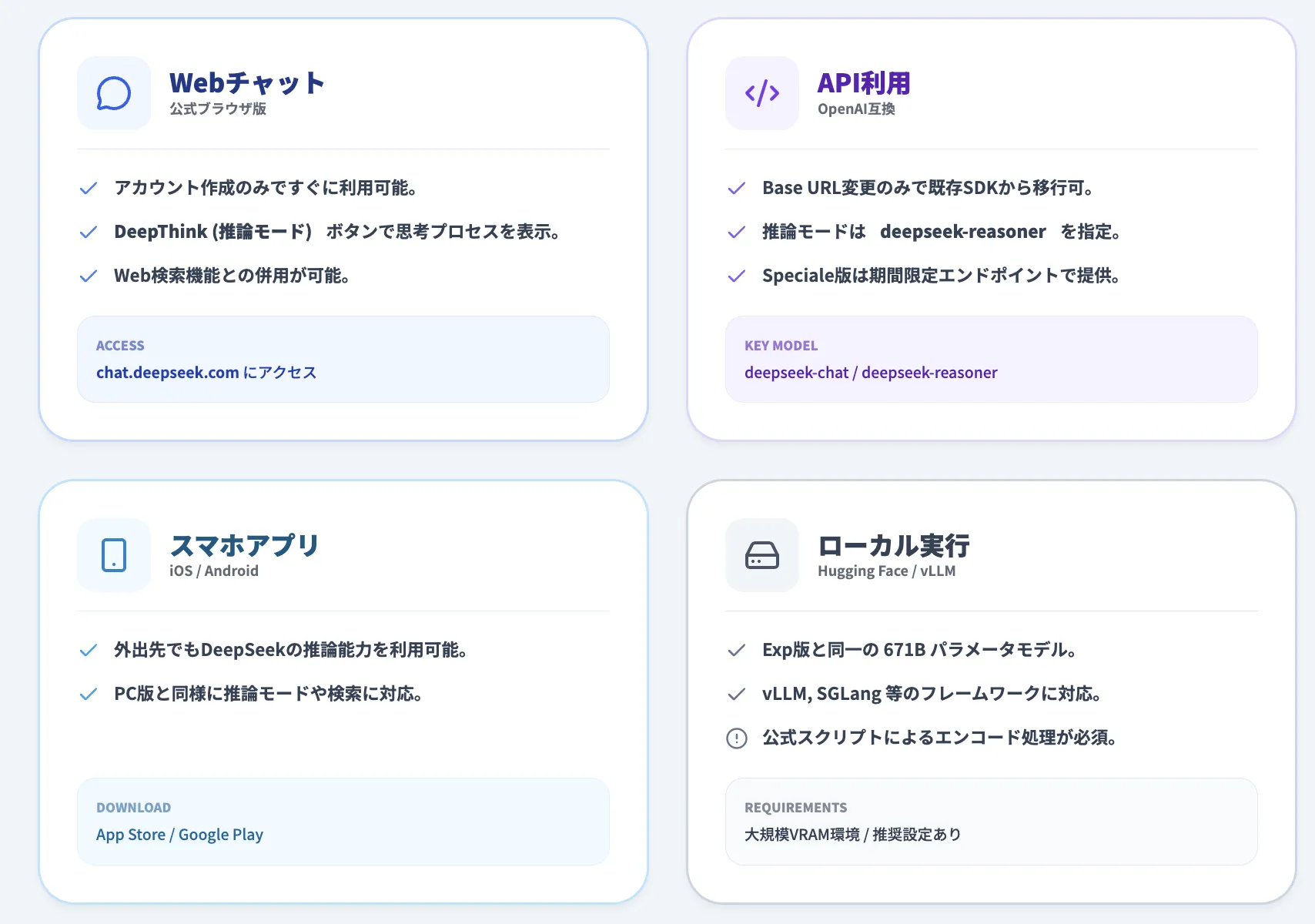This screenshot has height=924, width=1315.
Task: Click the checkmark beside アカウント作成 feature
Action: (x=88, y=187)
